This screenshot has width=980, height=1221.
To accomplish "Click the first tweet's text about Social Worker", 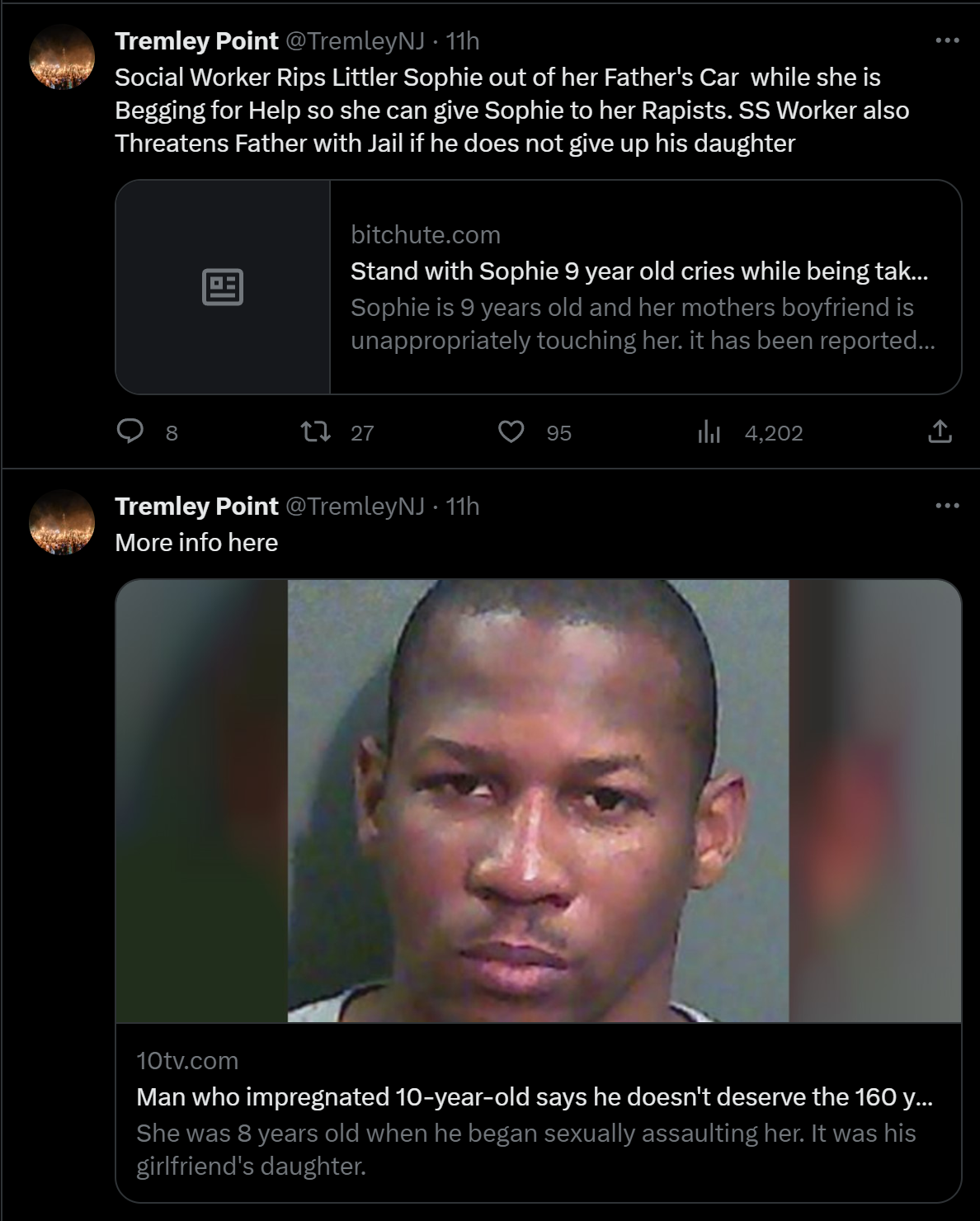I will pyautogui.click(x=511, y=110).
